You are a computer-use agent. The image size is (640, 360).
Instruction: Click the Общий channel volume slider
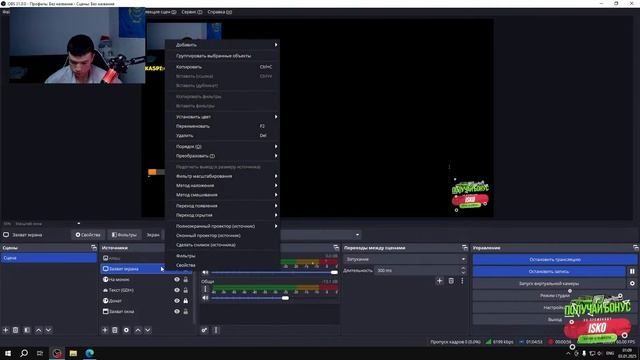pyautogui.click(x=274, y=298)
